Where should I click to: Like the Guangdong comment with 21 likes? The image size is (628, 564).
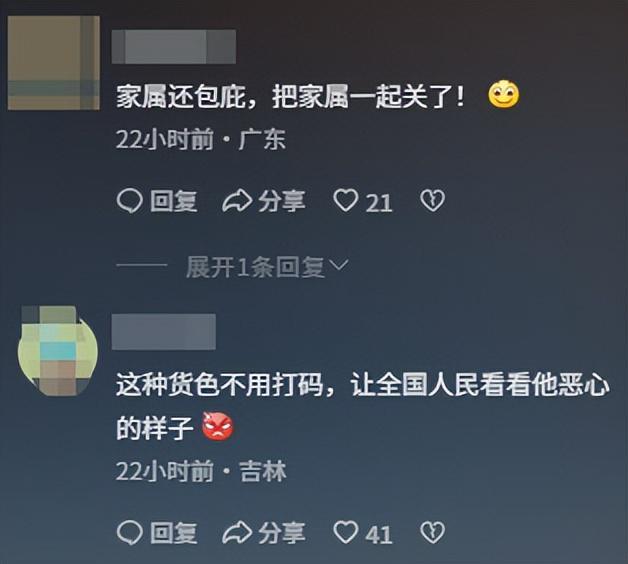[x=346, y=200]
